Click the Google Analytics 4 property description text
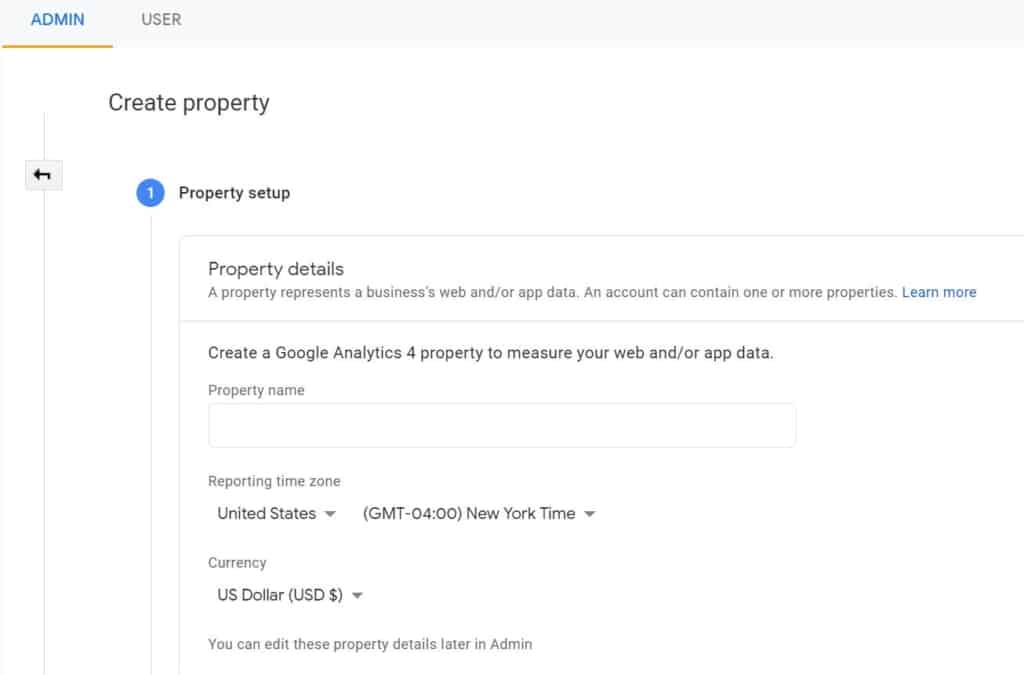 490,353
